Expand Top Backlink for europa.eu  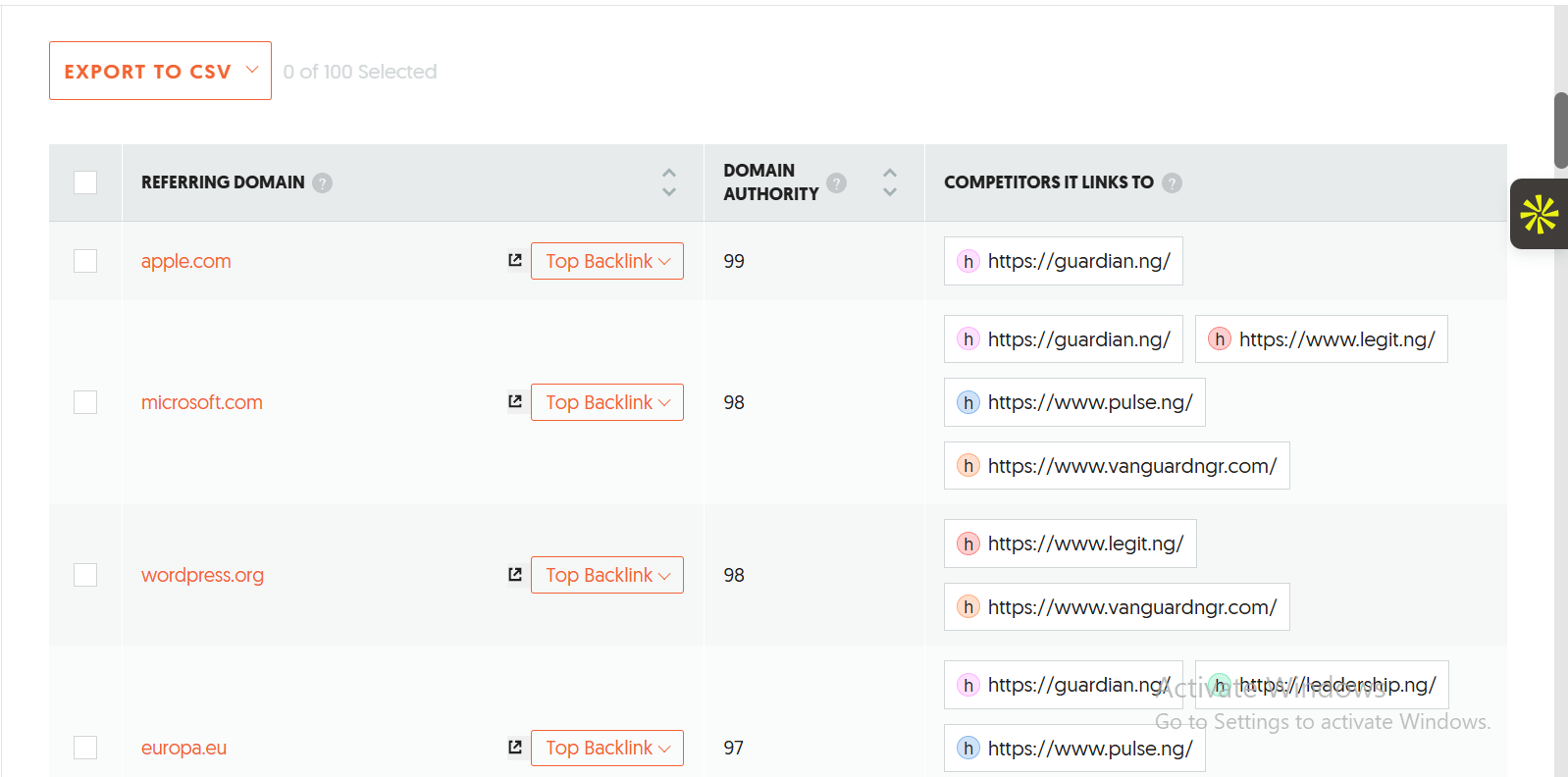(x=607, y=748)
